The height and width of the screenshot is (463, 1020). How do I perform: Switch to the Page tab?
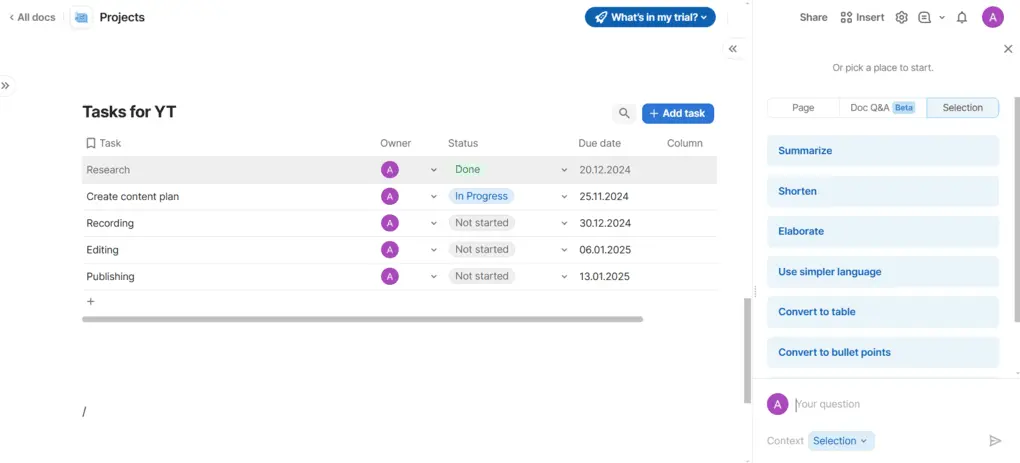[803, 108]
